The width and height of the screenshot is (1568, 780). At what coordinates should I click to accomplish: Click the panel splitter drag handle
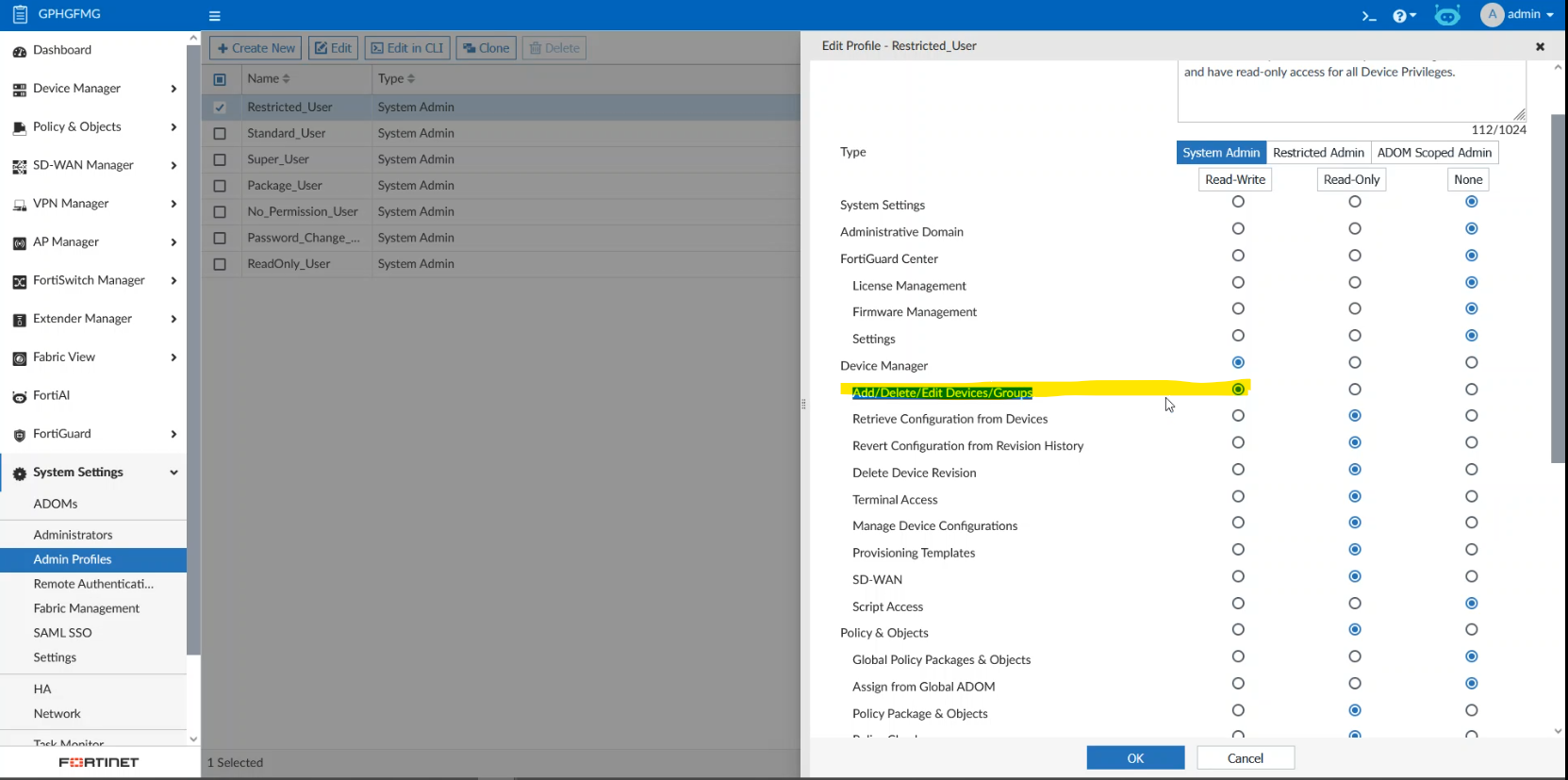tap(803, 404)
